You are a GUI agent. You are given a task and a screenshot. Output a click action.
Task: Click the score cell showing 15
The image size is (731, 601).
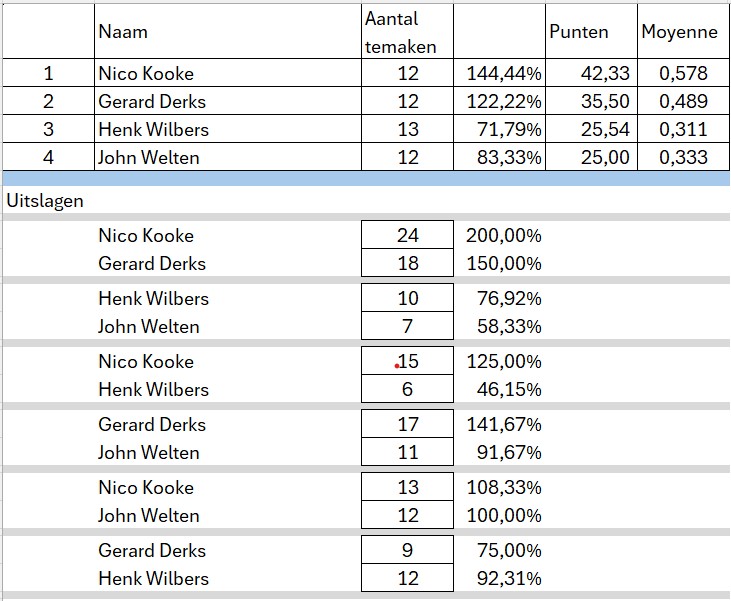pyautogui.click(x=407, y=362)
